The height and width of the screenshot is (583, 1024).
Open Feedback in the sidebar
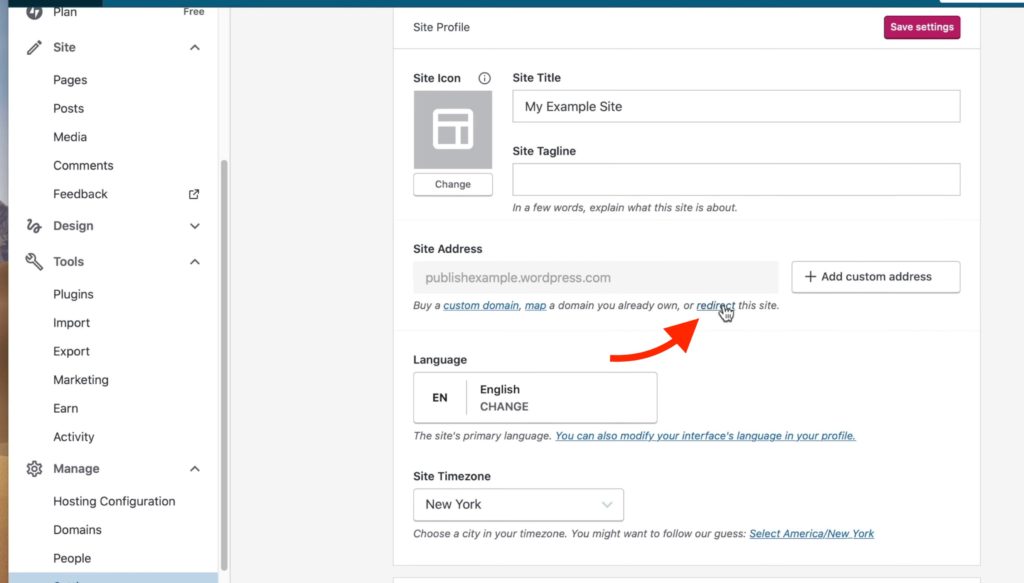pyautogui.click(x=80, y=194)
